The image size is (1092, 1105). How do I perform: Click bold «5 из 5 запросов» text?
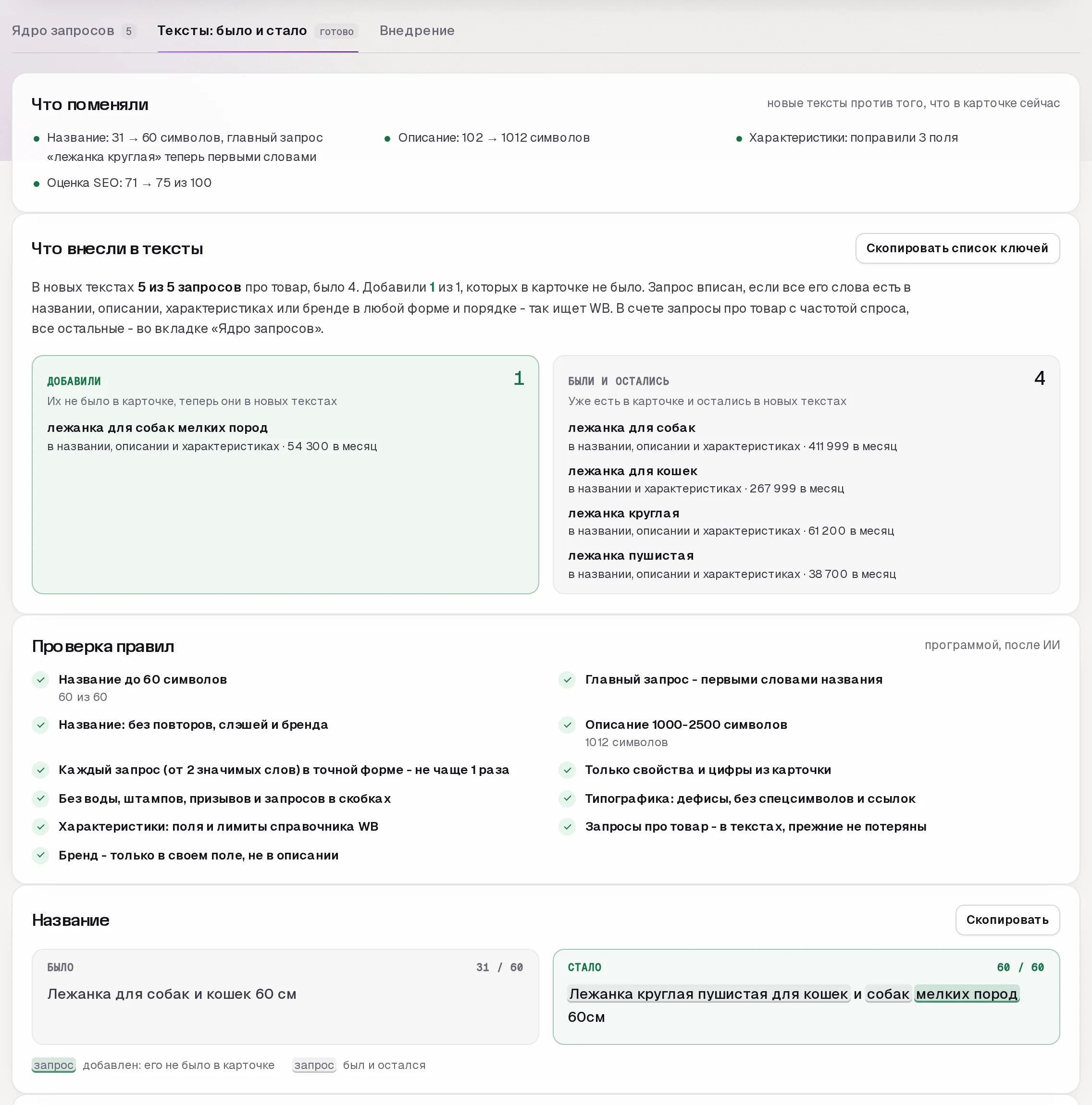coord(189,287)
